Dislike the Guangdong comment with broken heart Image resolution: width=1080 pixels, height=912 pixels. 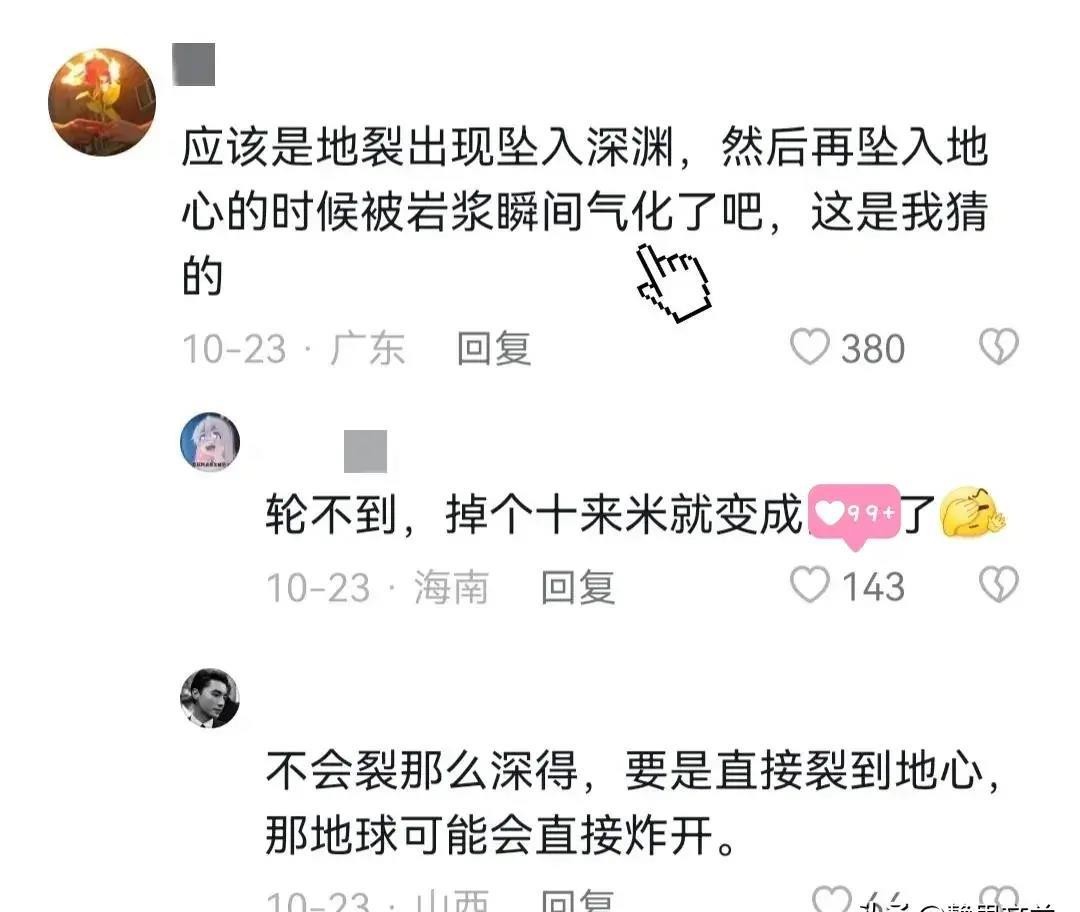(999, 346)
